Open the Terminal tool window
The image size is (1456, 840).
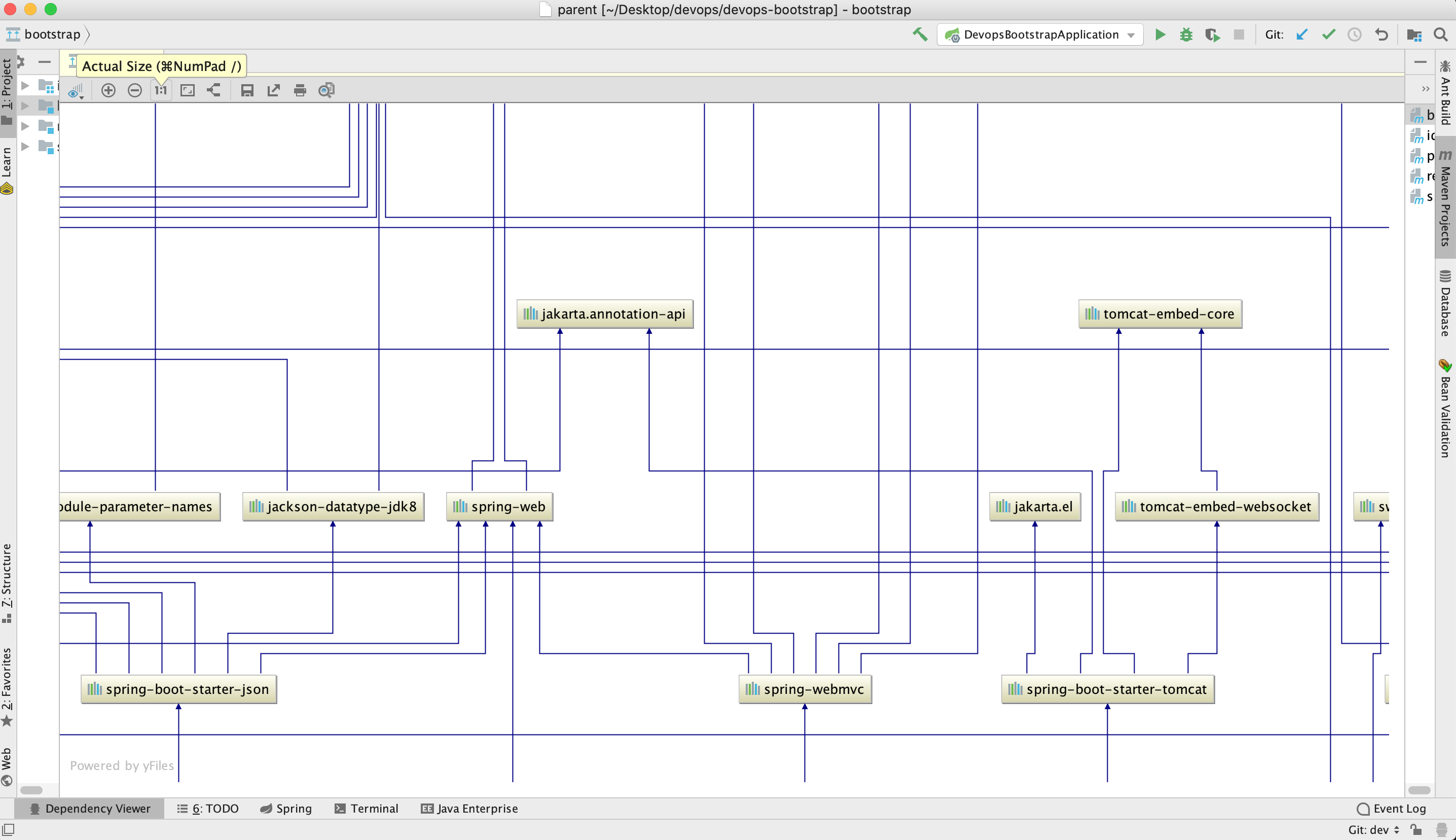[x=367, y=808]
